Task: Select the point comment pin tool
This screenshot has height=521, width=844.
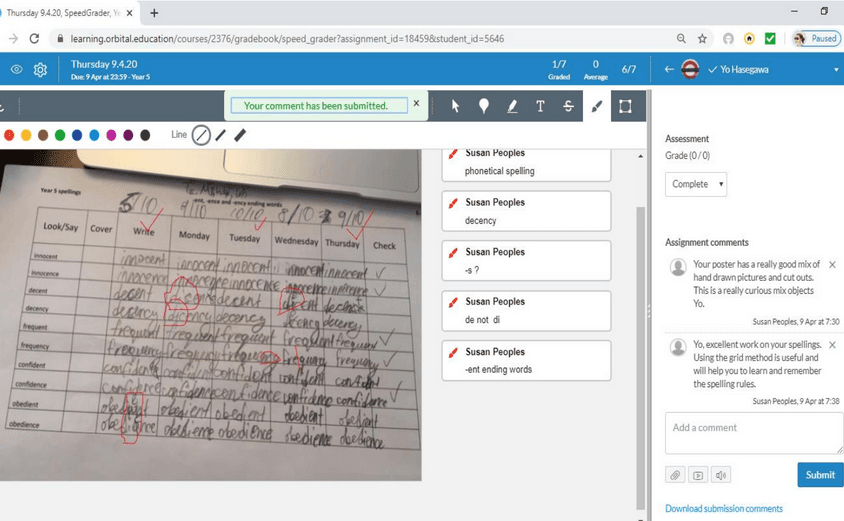Action: pos(483,106)
